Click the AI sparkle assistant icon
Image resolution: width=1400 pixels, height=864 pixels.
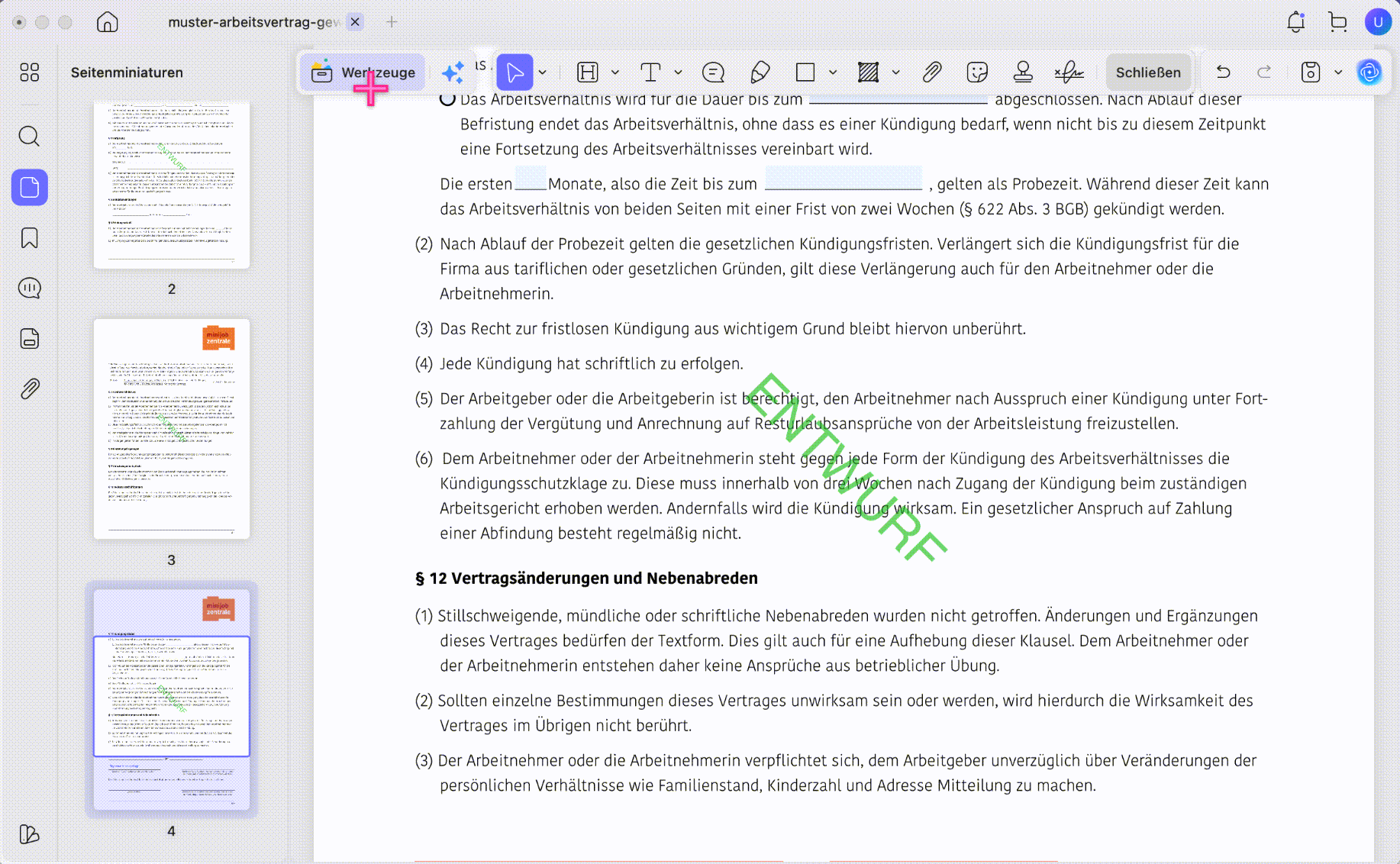[453, 73]
